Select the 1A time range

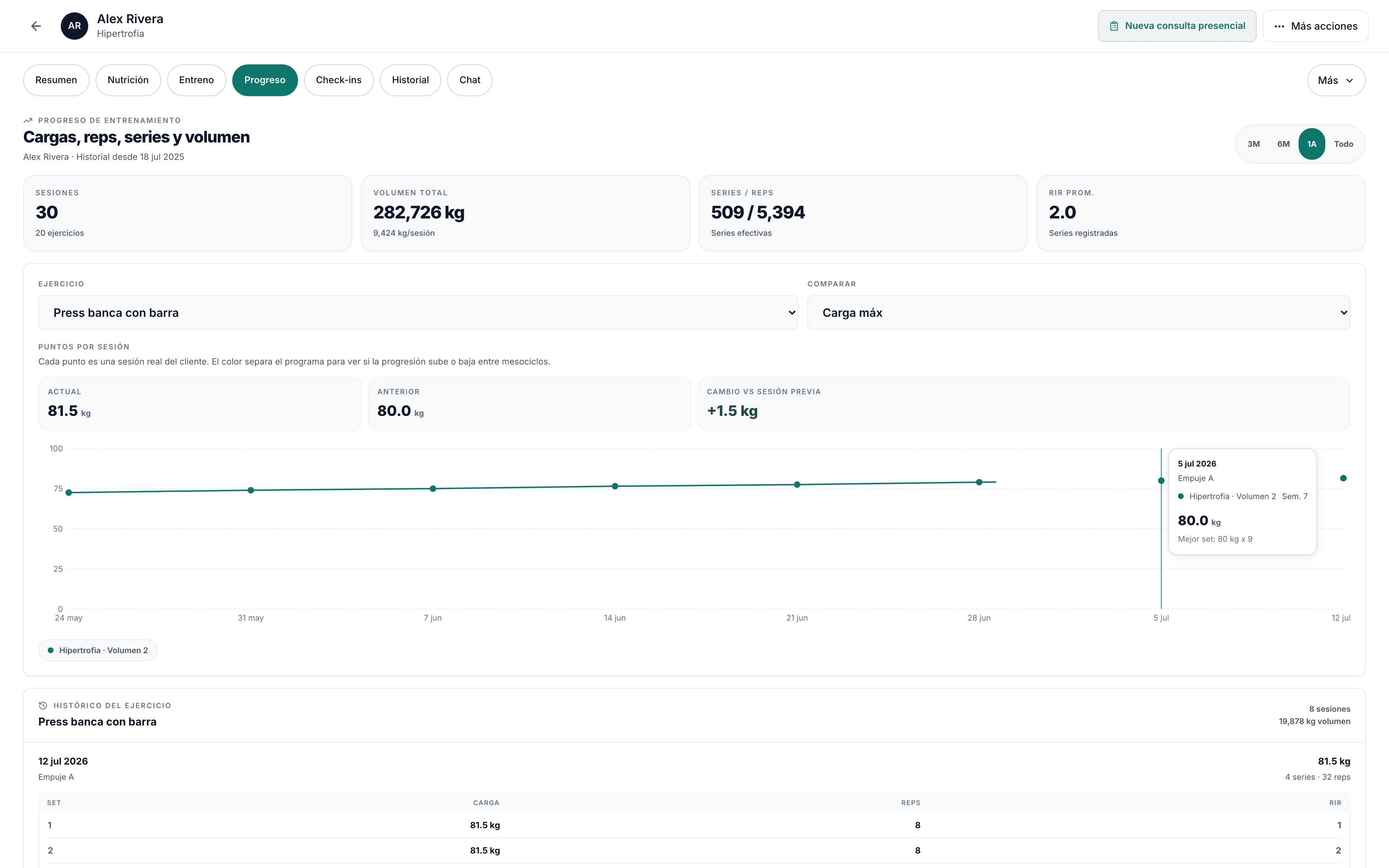pos(1312,144)
